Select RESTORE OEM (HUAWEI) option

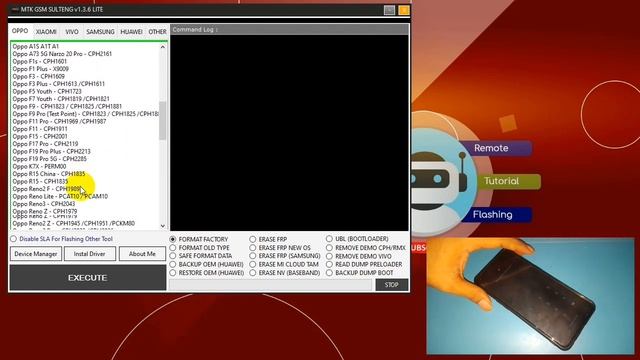207,273
